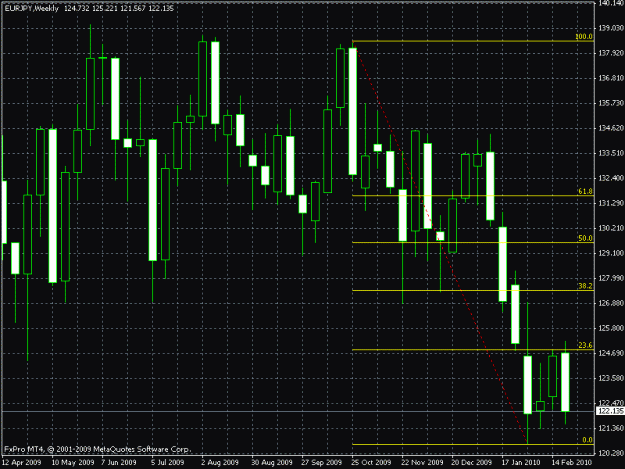Click the 137.920 price axis label
Image resolution: width=625 pixels, height=469 pixels.
pos(611,53)
